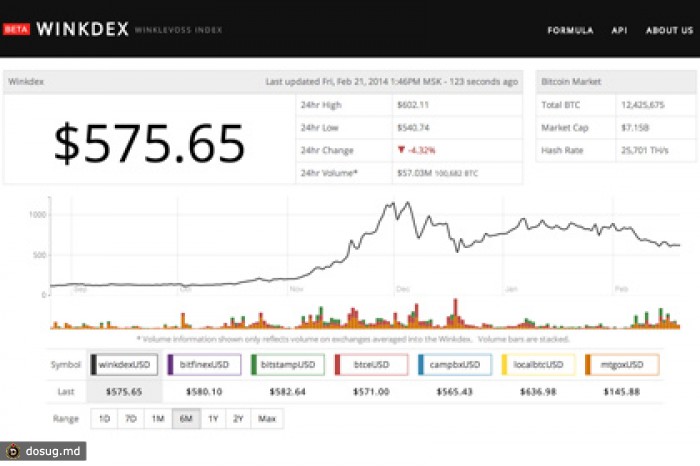The height and width of the screenshot is (466, 700).
Task: Click the 24hr Low value $540.74
Action: click(x=413, y=128)
